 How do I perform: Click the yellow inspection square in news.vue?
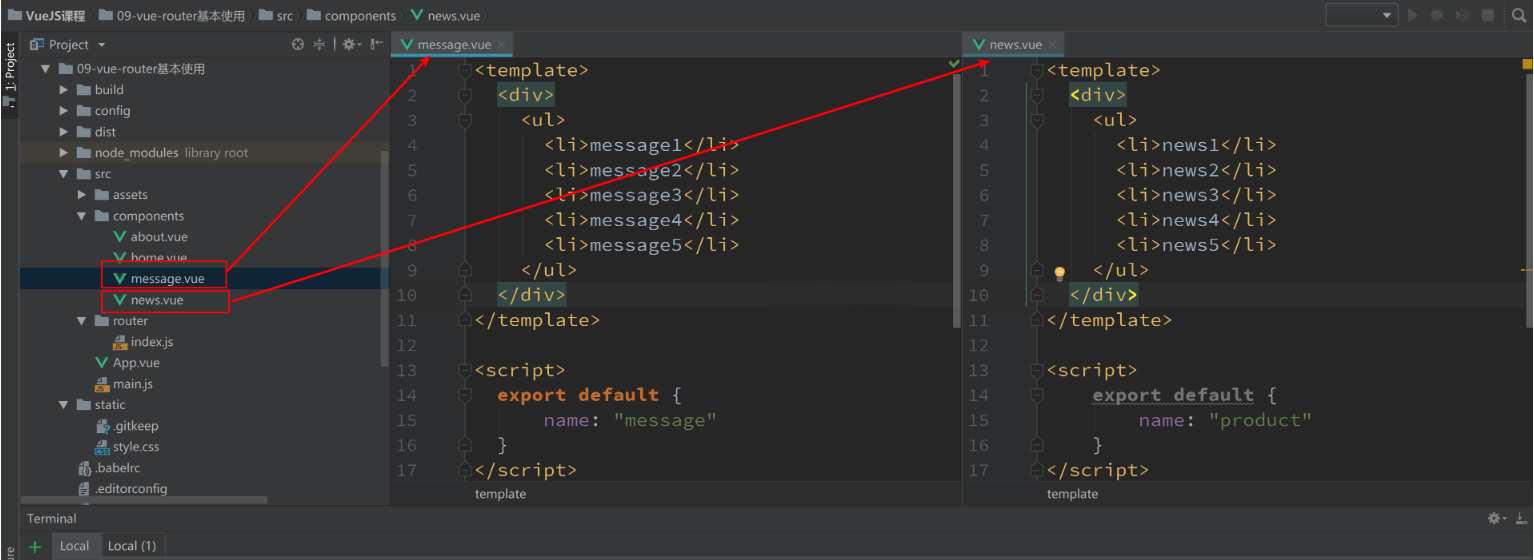tap(1527, 64)
